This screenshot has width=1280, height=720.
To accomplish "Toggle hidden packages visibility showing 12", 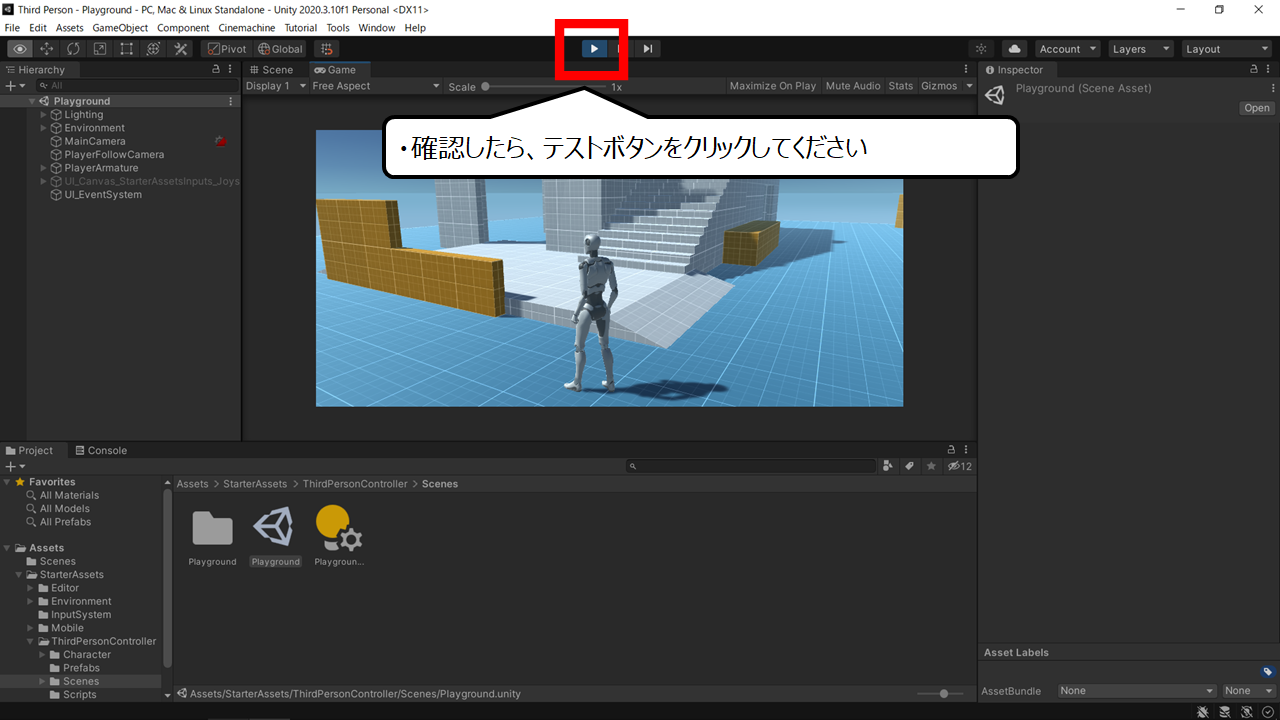I will [960, 466].
